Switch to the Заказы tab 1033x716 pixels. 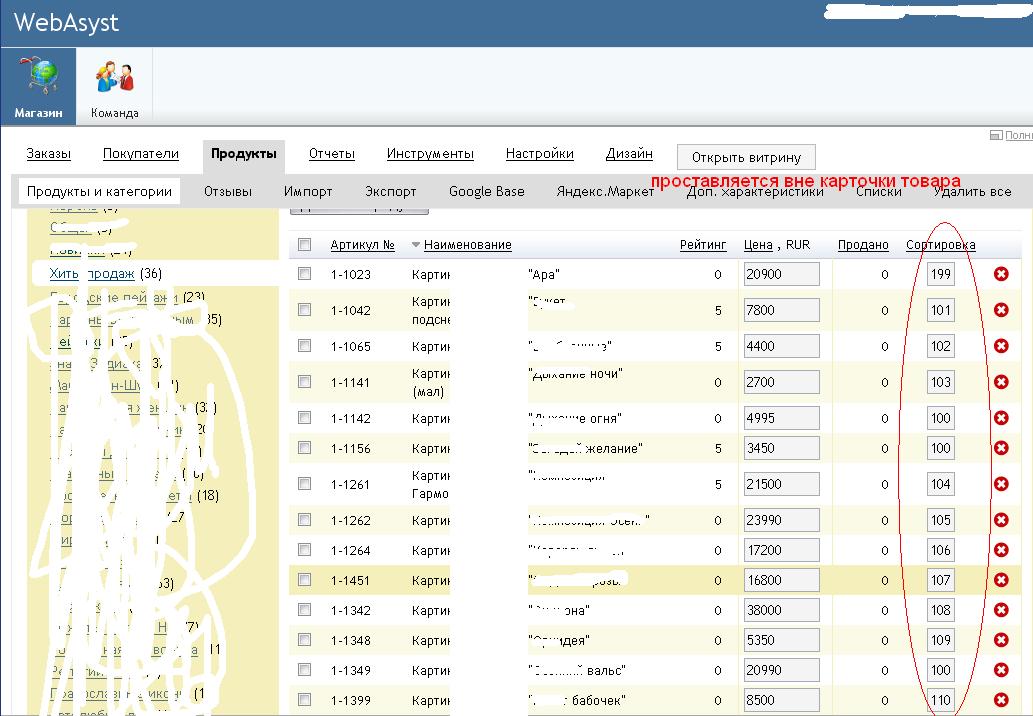(x=49, y=154)
